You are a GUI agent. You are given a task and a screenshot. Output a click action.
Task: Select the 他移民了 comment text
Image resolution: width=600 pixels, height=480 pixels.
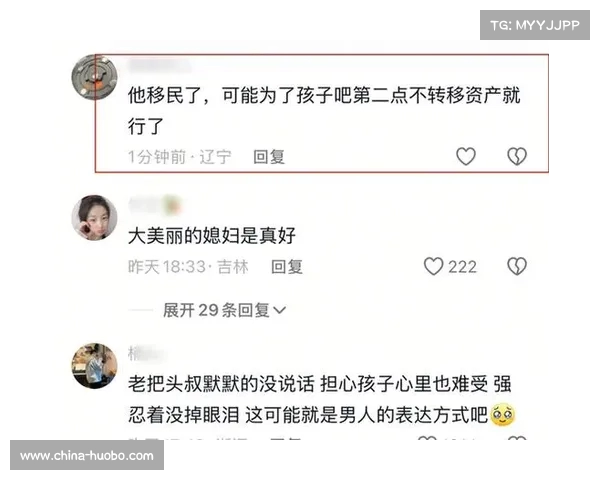coord(324,111)
